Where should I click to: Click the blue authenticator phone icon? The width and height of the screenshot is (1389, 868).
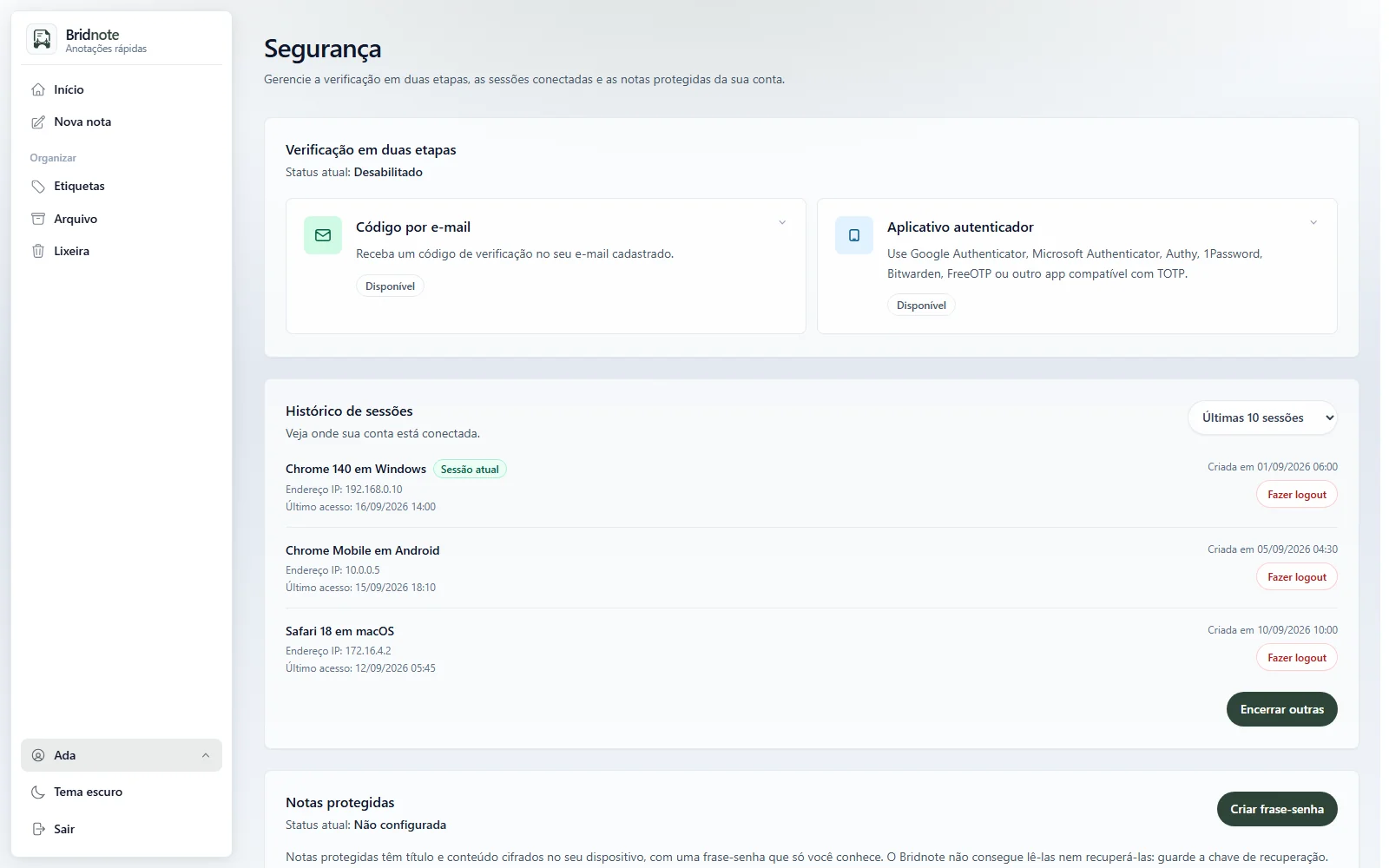pyautogui.click(x=854, y=235)
